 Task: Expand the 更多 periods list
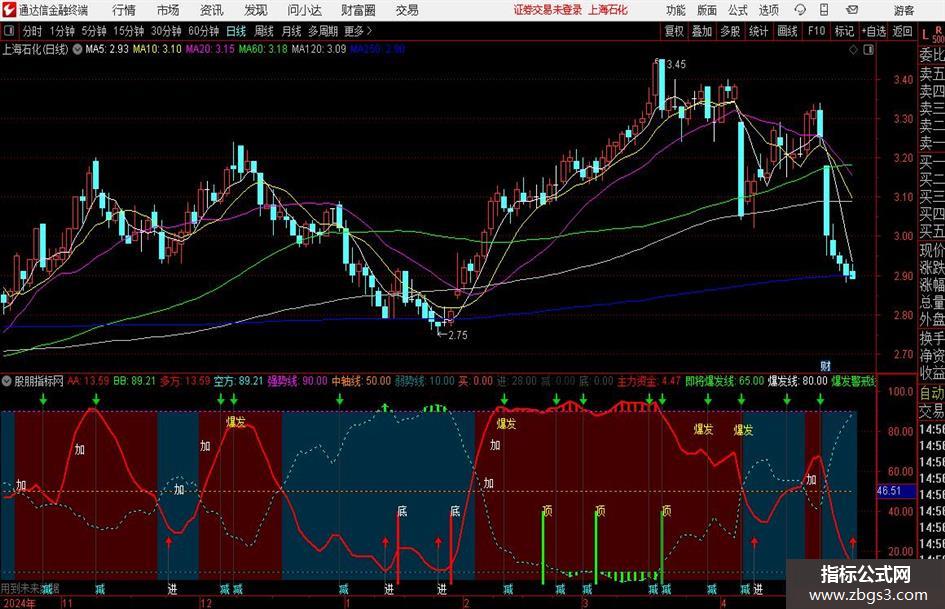[x=358, y=31]
